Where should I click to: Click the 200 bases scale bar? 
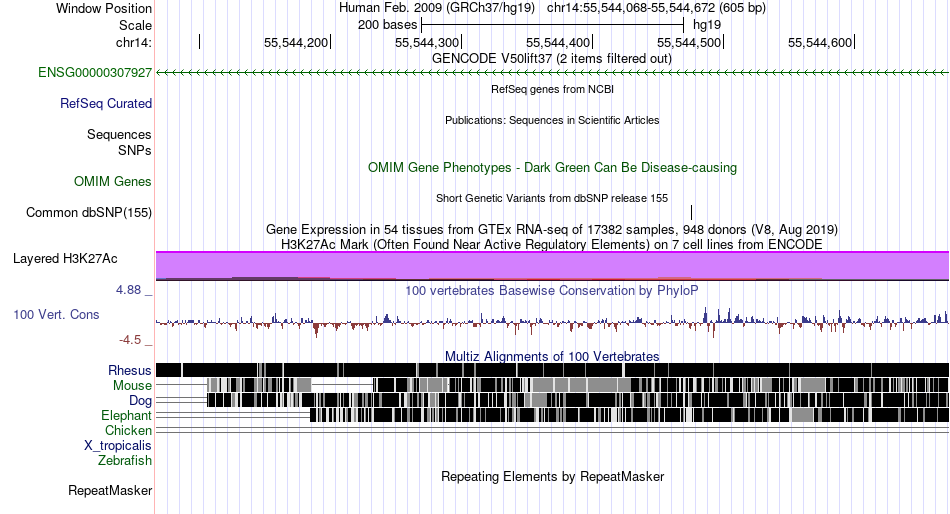pyautogui.click(x=552, y=25)
